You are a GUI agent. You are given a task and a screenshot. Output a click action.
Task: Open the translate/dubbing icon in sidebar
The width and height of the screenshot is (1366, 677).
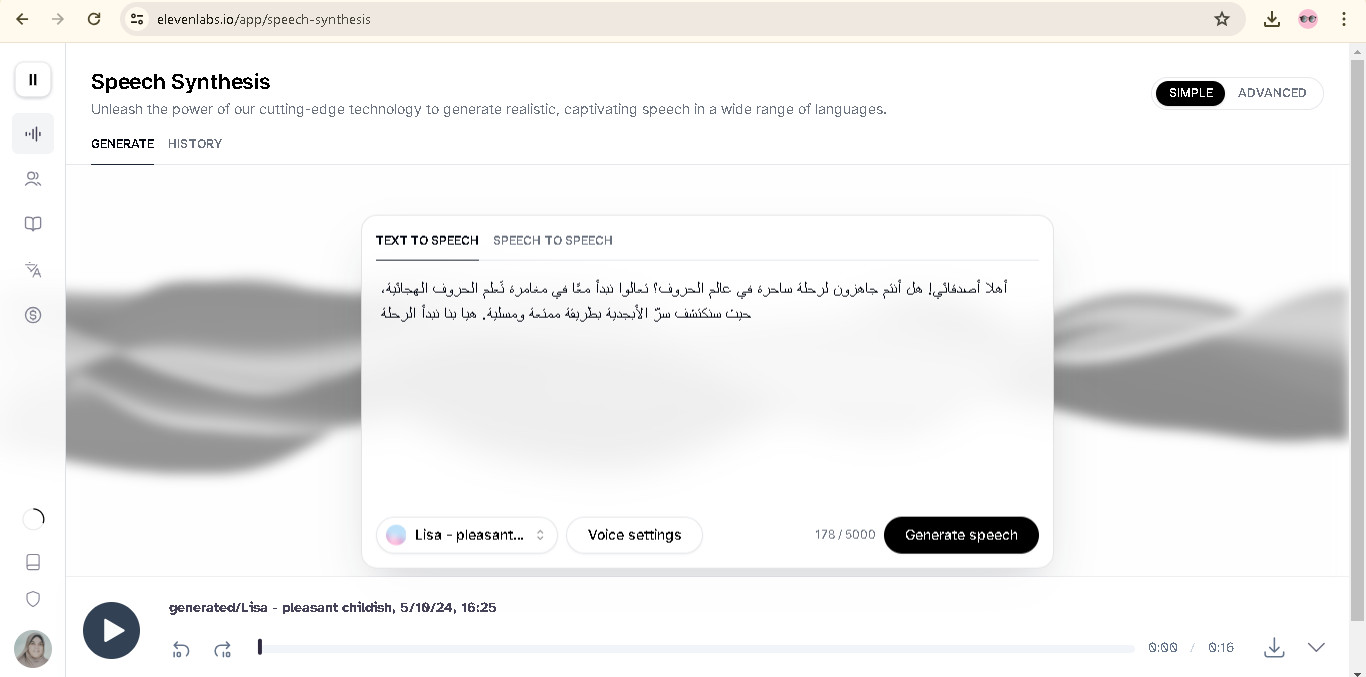pos(33,270)
